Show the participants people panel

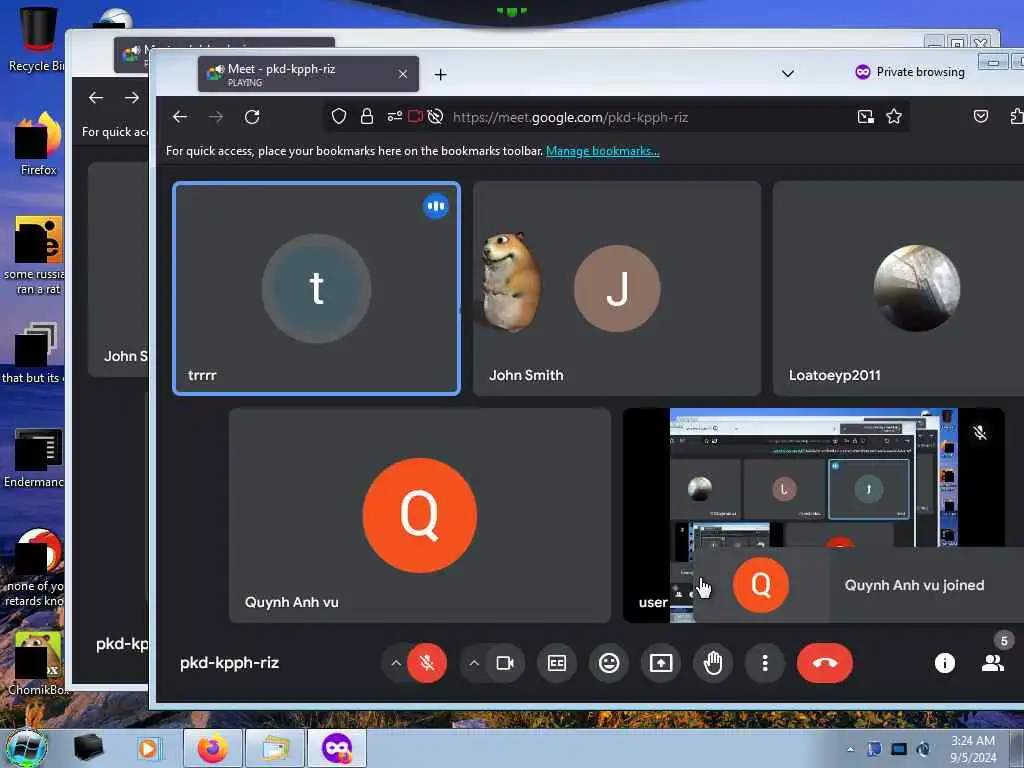[x=993, y=663]
